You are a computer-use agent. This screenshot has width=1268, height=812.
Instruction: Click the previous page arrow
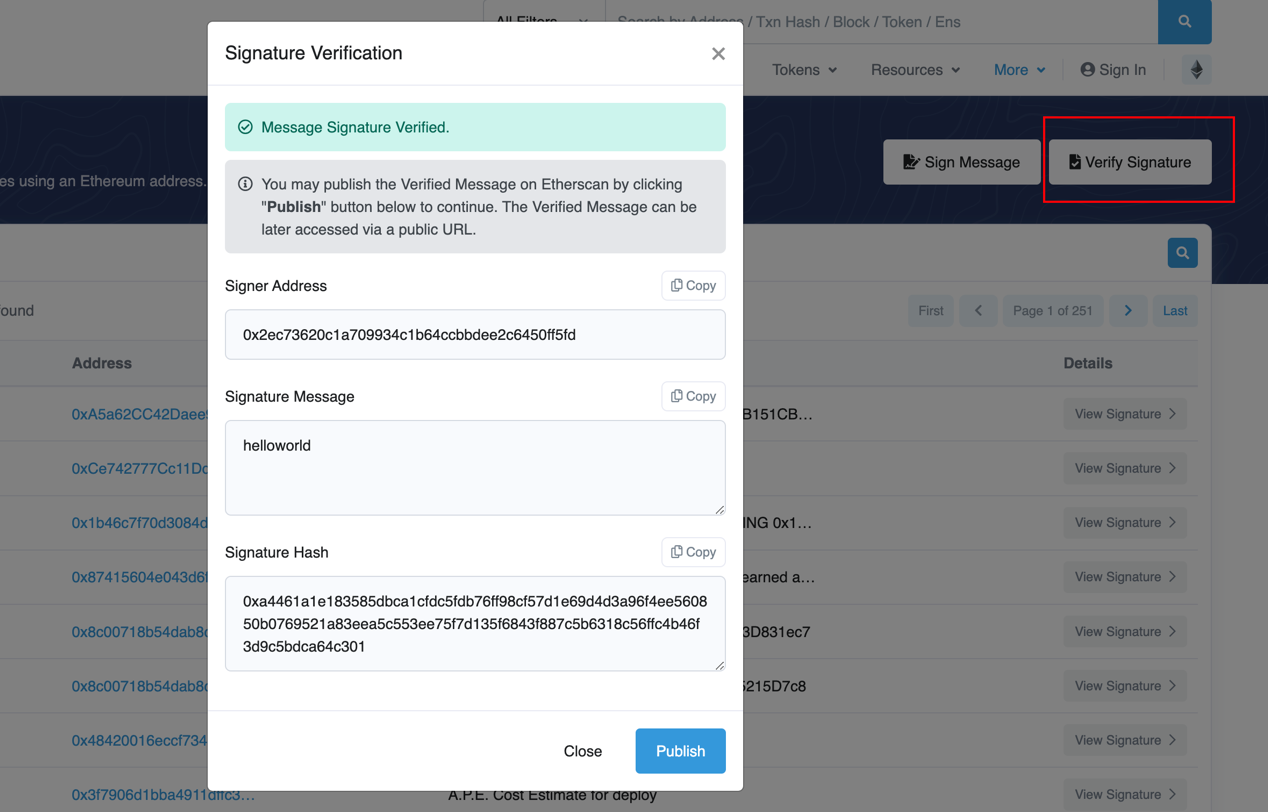pos(978,311)
